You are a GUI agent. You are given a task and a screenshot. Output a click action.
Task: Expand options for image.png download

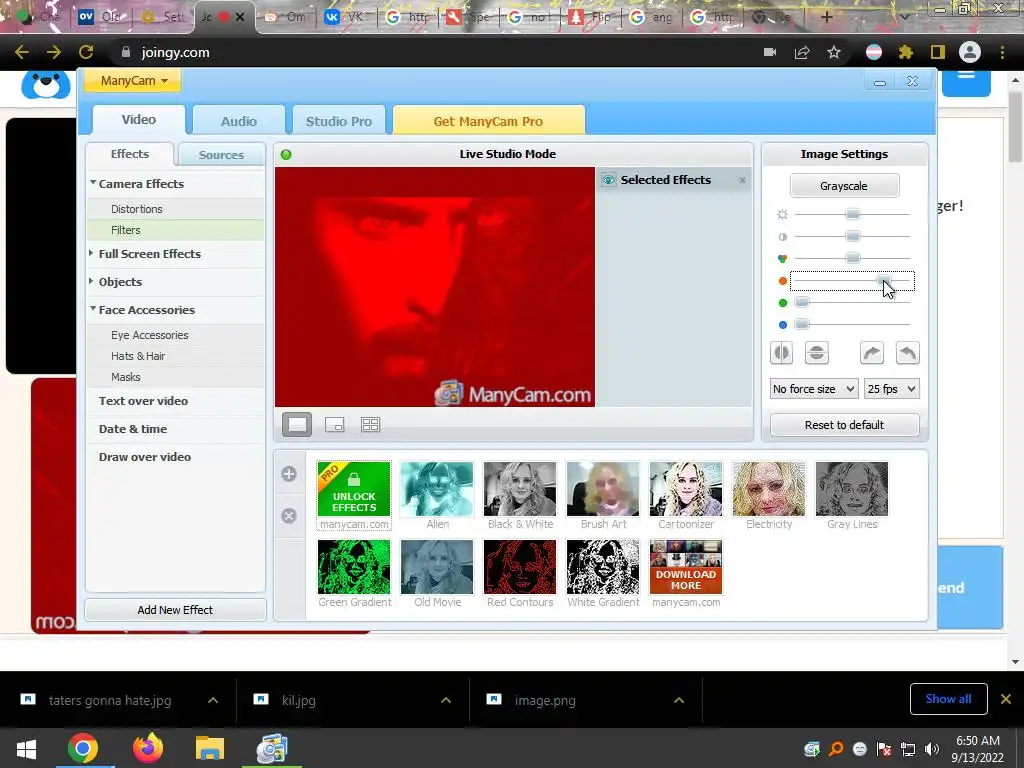(679, 700)
